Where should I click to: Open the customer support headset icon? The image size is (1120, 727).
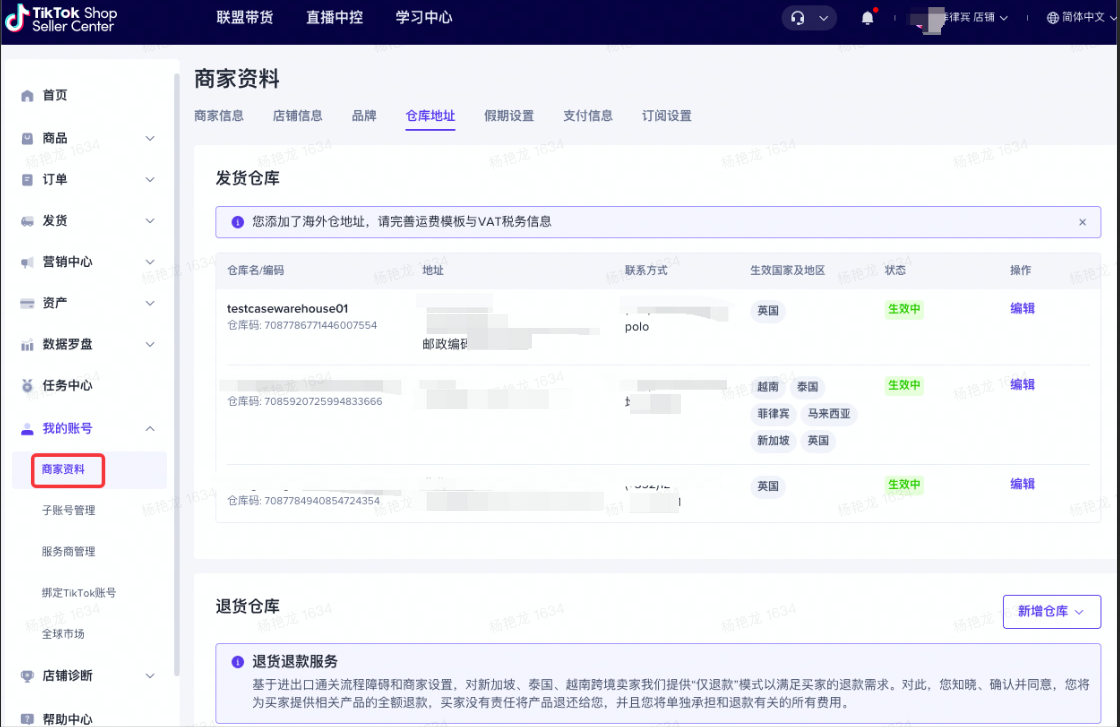point(798,18)
